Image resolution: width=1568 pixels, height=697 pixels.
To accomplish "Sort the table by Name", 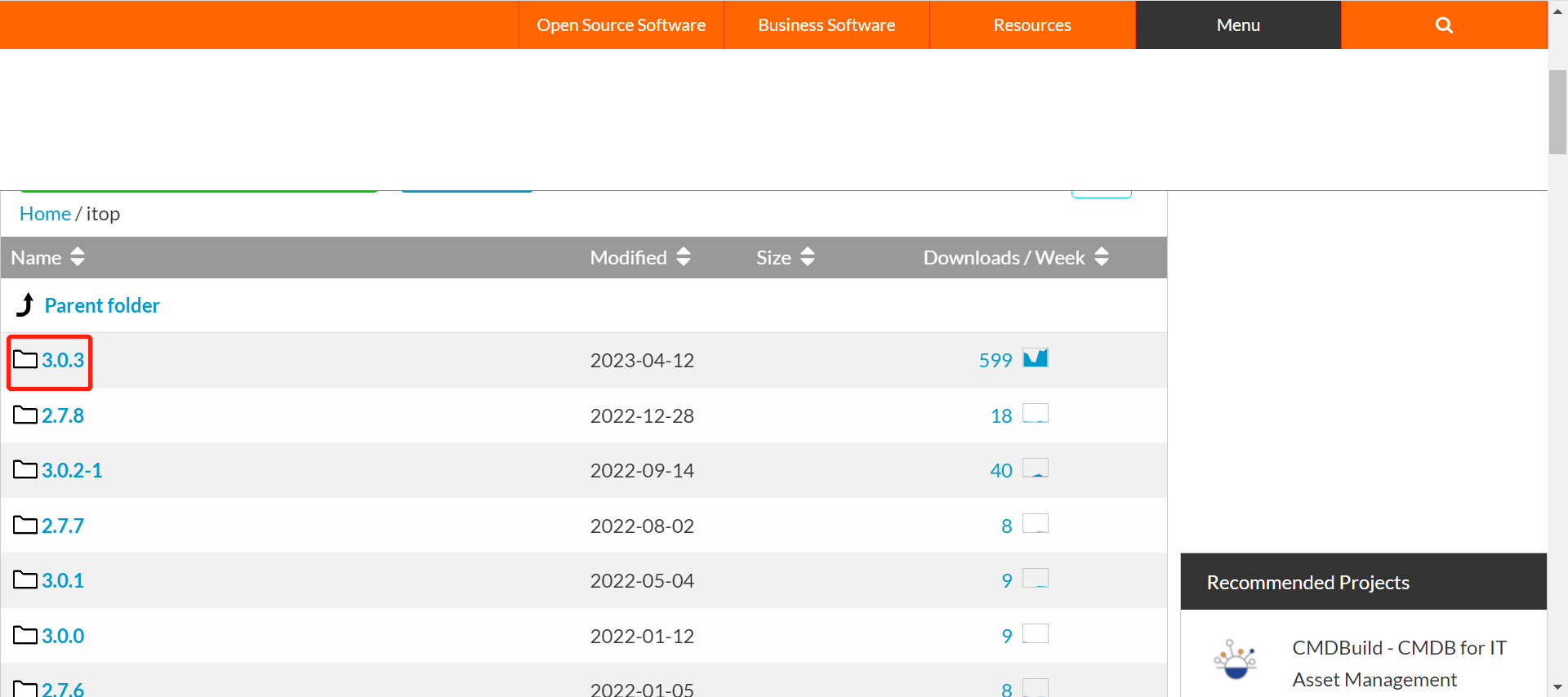I will (x=47, y=257).
